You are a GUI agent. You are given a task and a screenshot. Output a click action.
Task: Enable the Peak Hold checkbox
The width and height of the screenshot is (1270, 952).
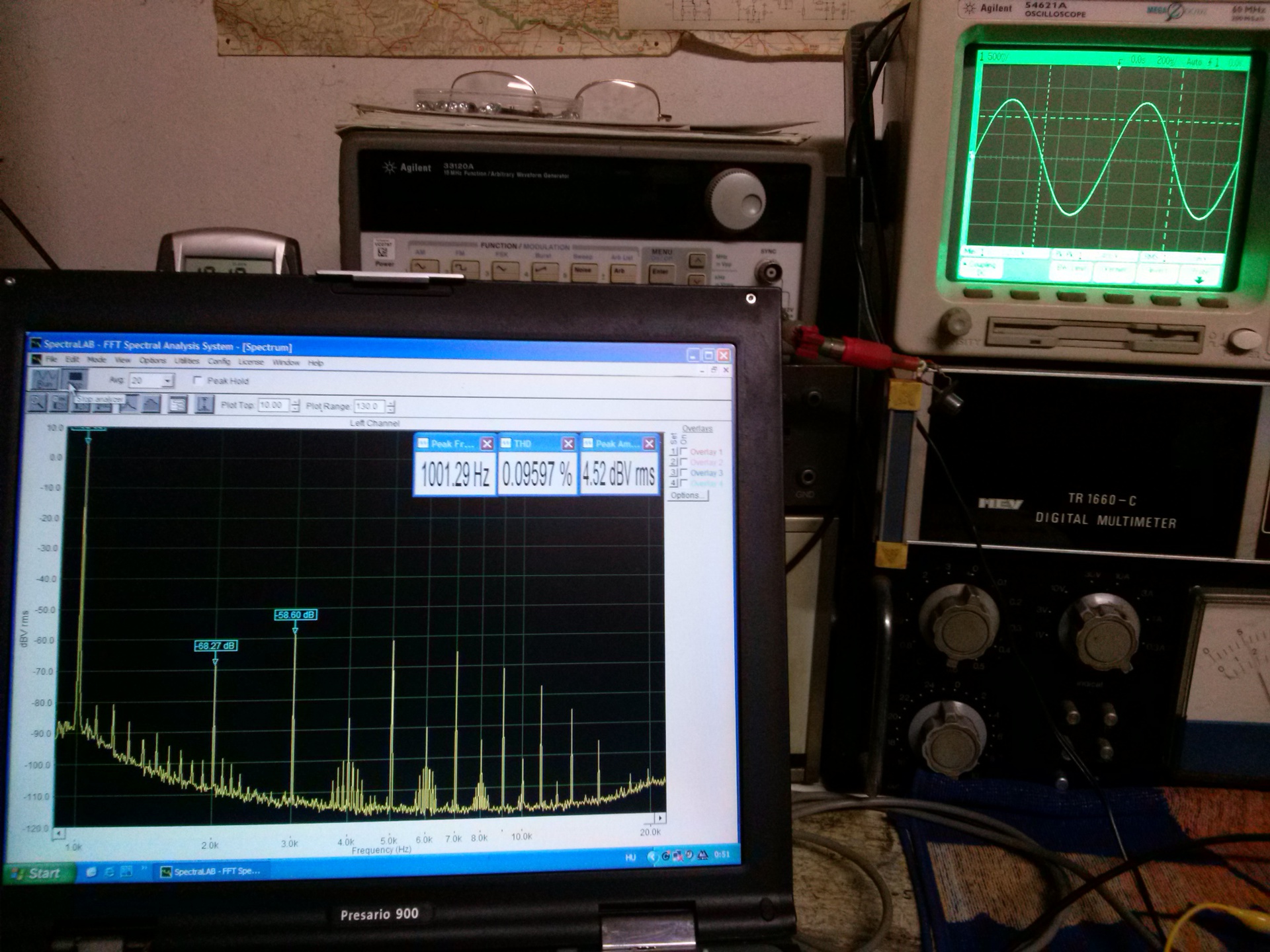[x=197, y=380]
